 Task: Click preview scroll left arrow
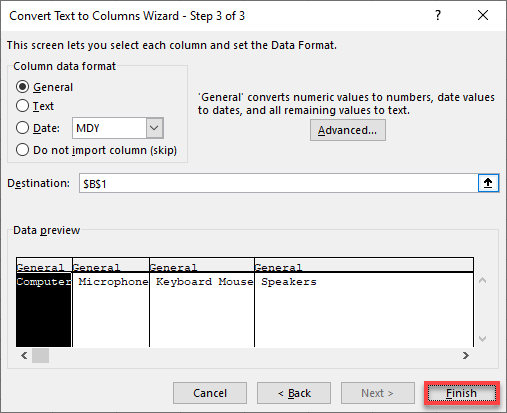pos(24,356)
